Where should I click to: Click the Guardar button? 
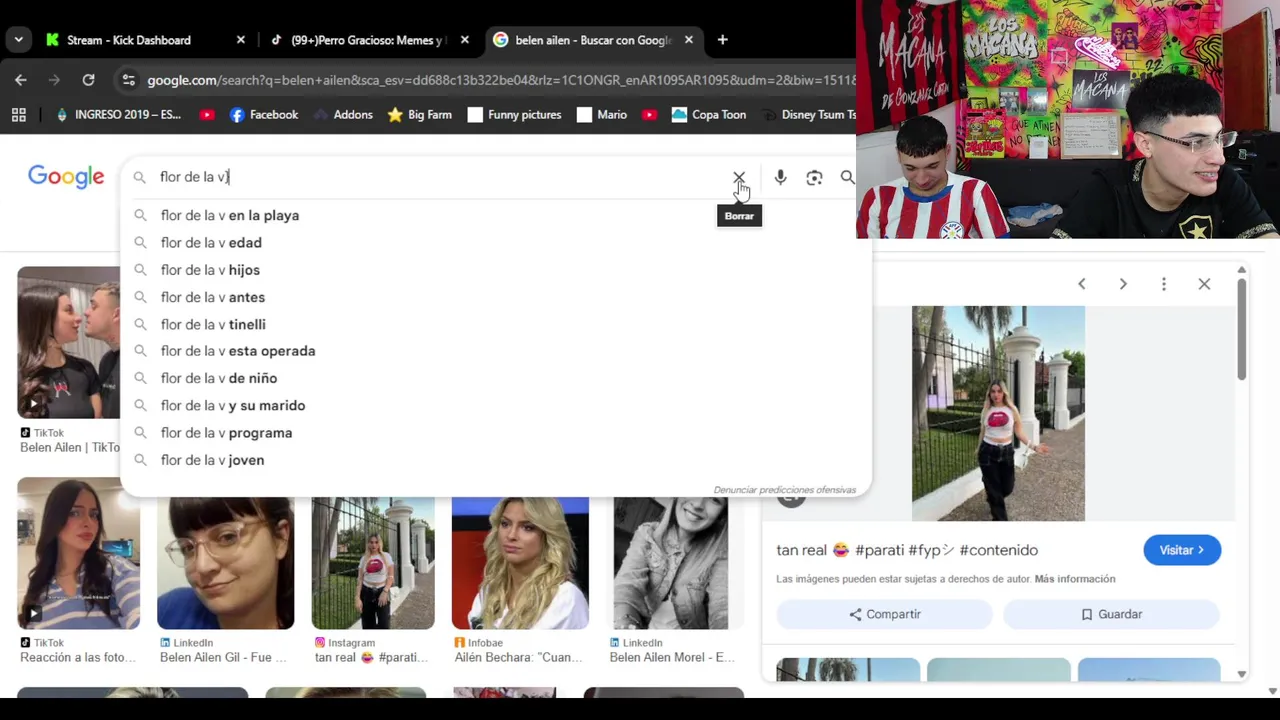[x=1111, y=614]
